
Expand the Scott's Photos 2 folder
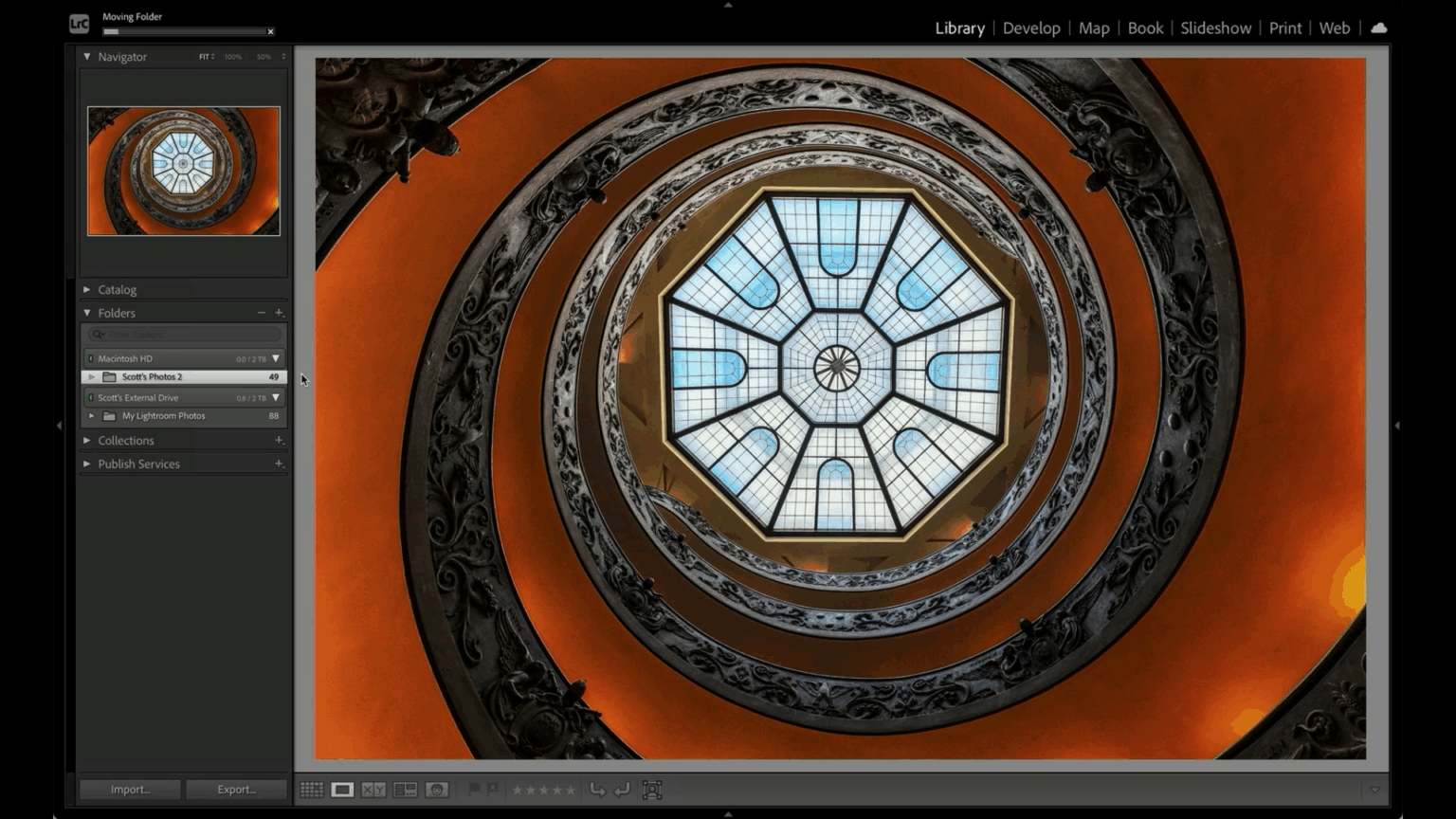click(91, 376)
